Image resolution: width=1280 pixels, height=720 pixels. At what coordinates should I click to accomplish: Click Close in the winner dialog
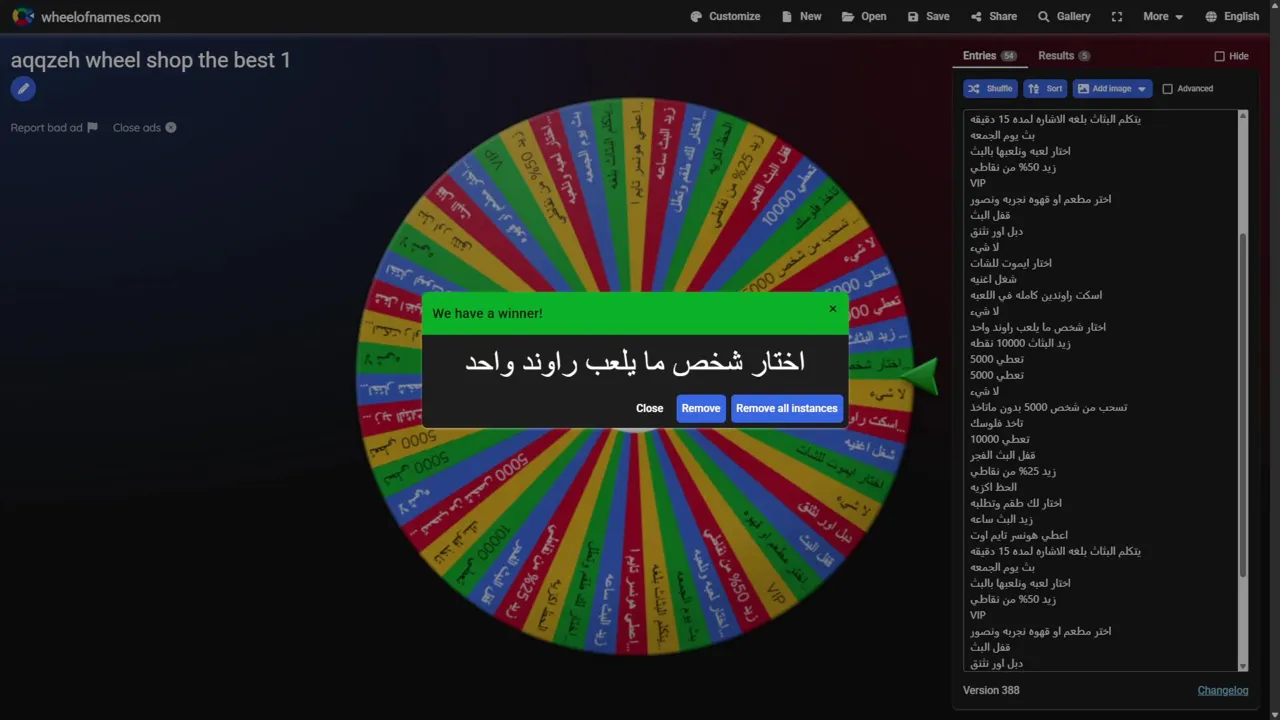(x=649, y=408)
